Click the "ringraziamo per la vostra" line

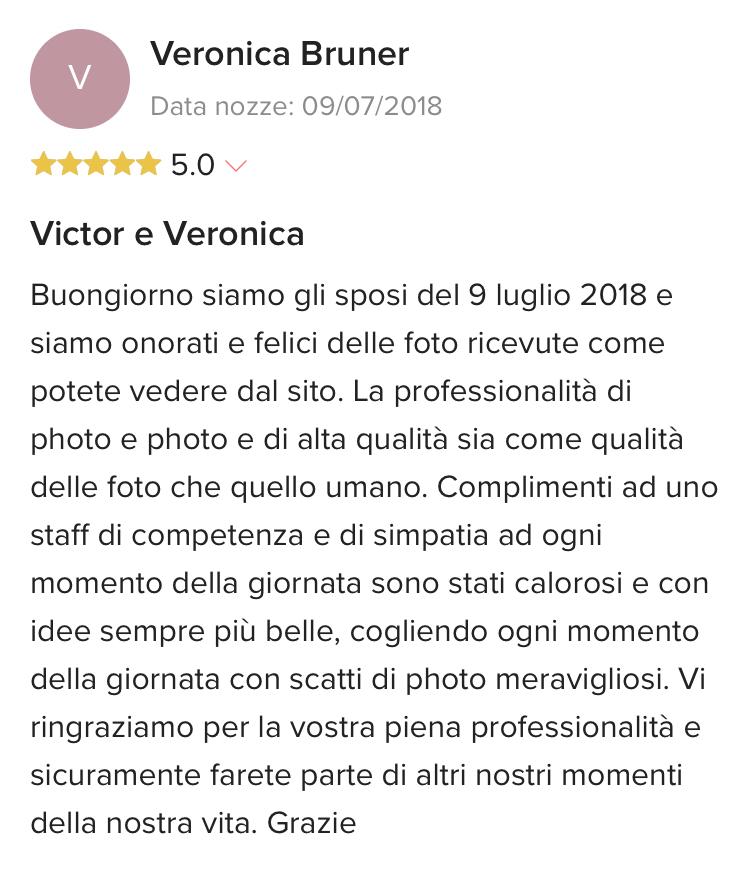coord(365,728)
